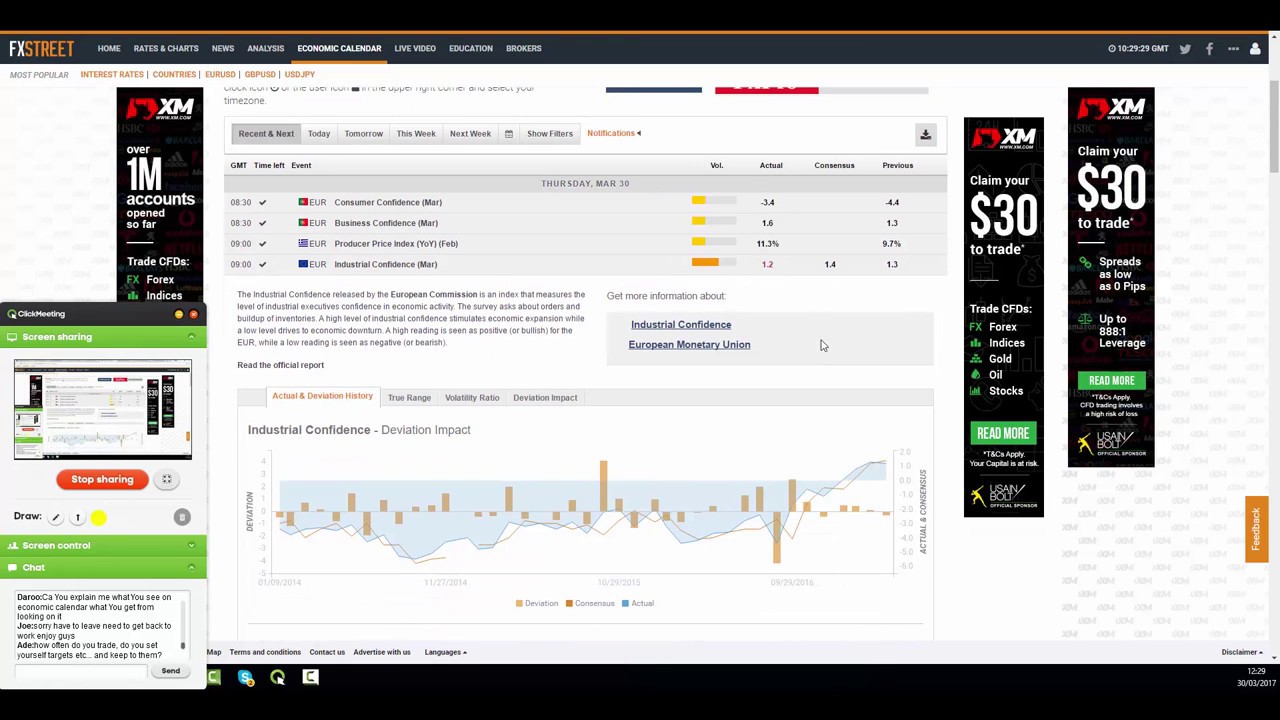1280x720 pixels.
Task: Click the Greece flag on Producer Price Index row
Action: point(303,243)
